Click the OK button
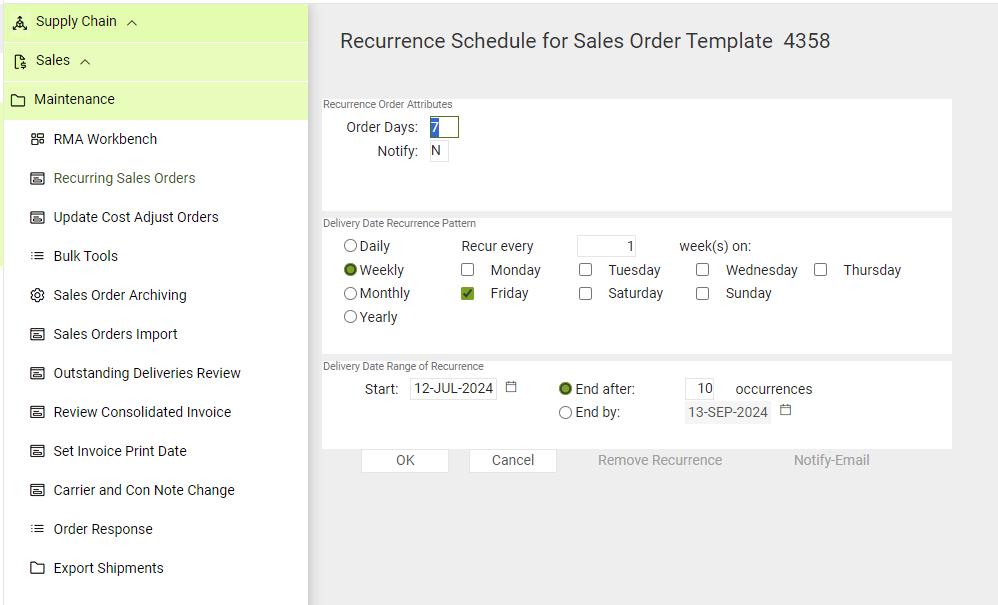998x605 pixels. coord(405,460)
